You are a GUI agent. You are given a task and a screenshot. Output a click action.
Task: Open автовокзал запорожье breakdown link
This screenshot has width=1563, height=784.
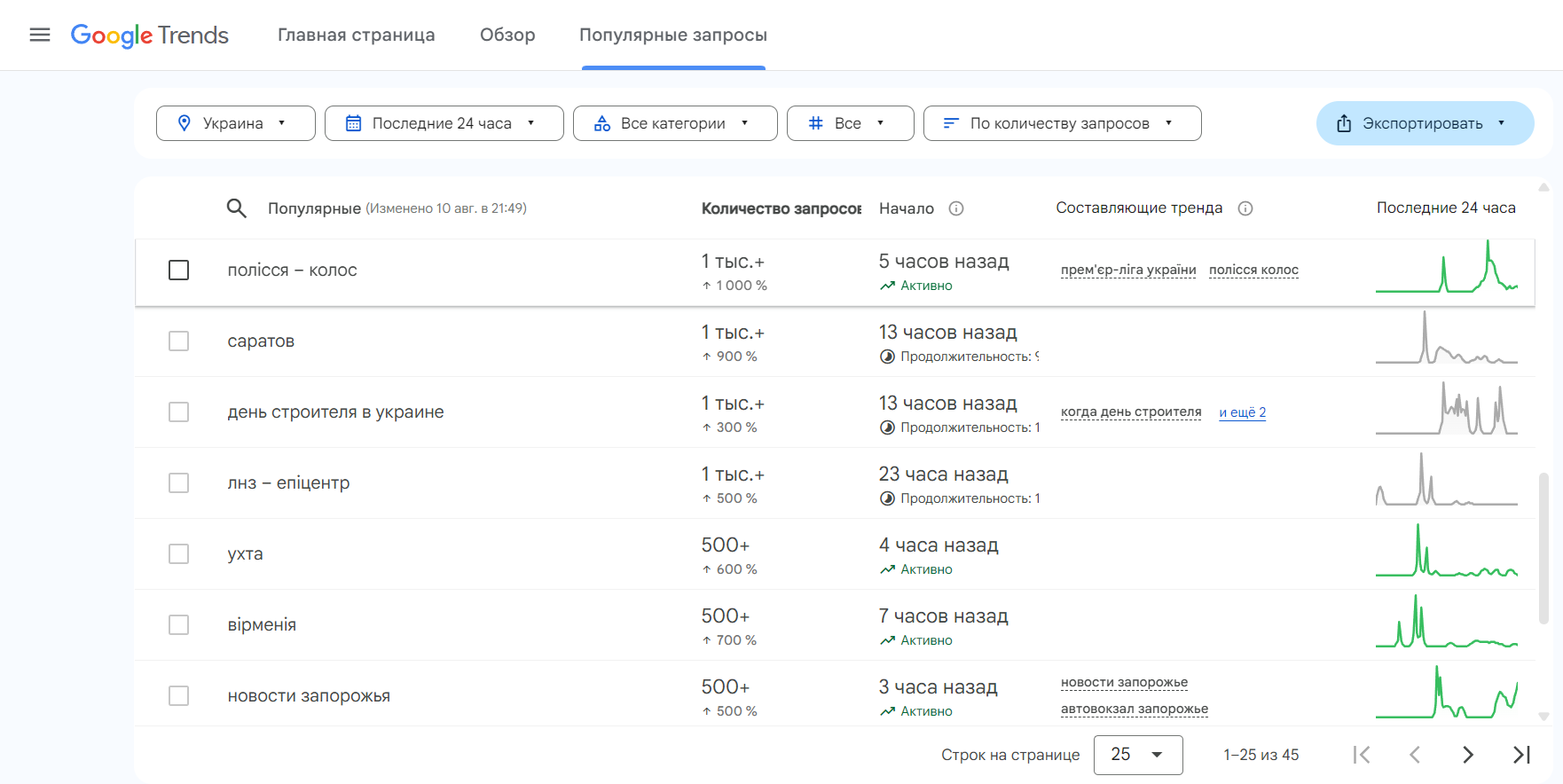(1135, 709)
